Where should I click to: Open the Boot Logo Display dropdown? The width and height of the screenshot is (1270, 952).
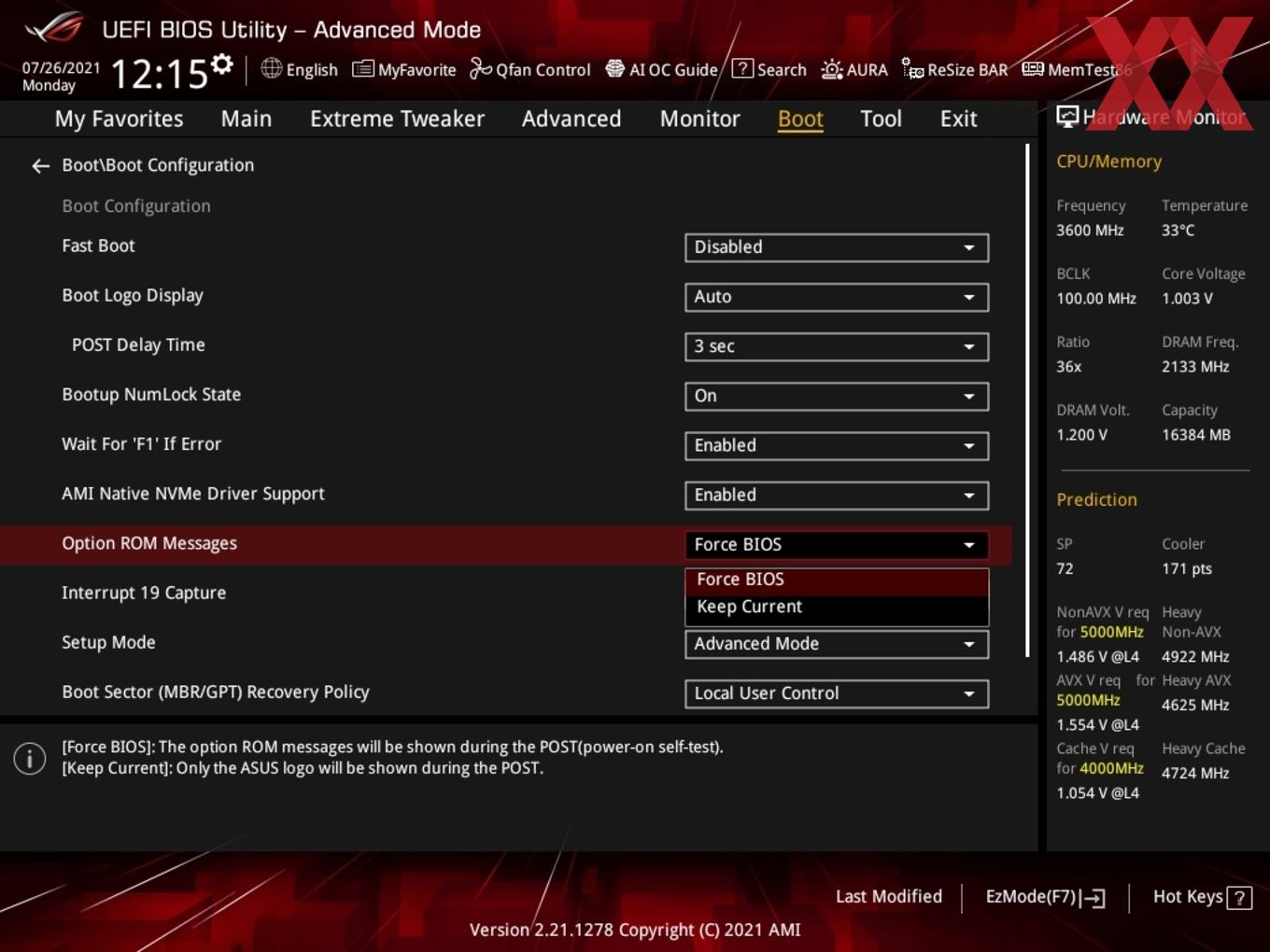(x=837, y=297)
